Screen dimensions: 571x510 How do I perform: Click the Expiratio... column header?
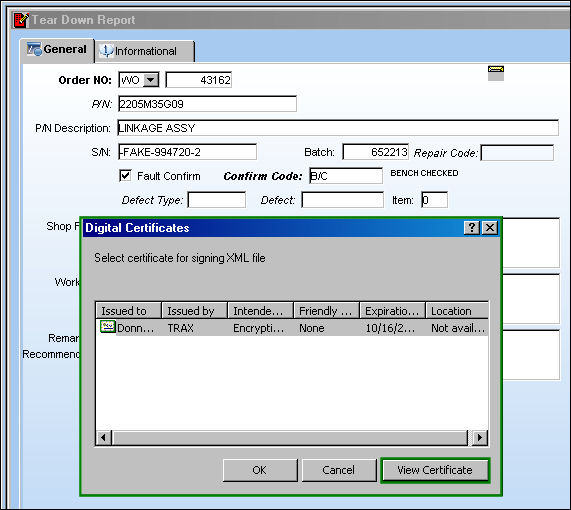[392, 310]
